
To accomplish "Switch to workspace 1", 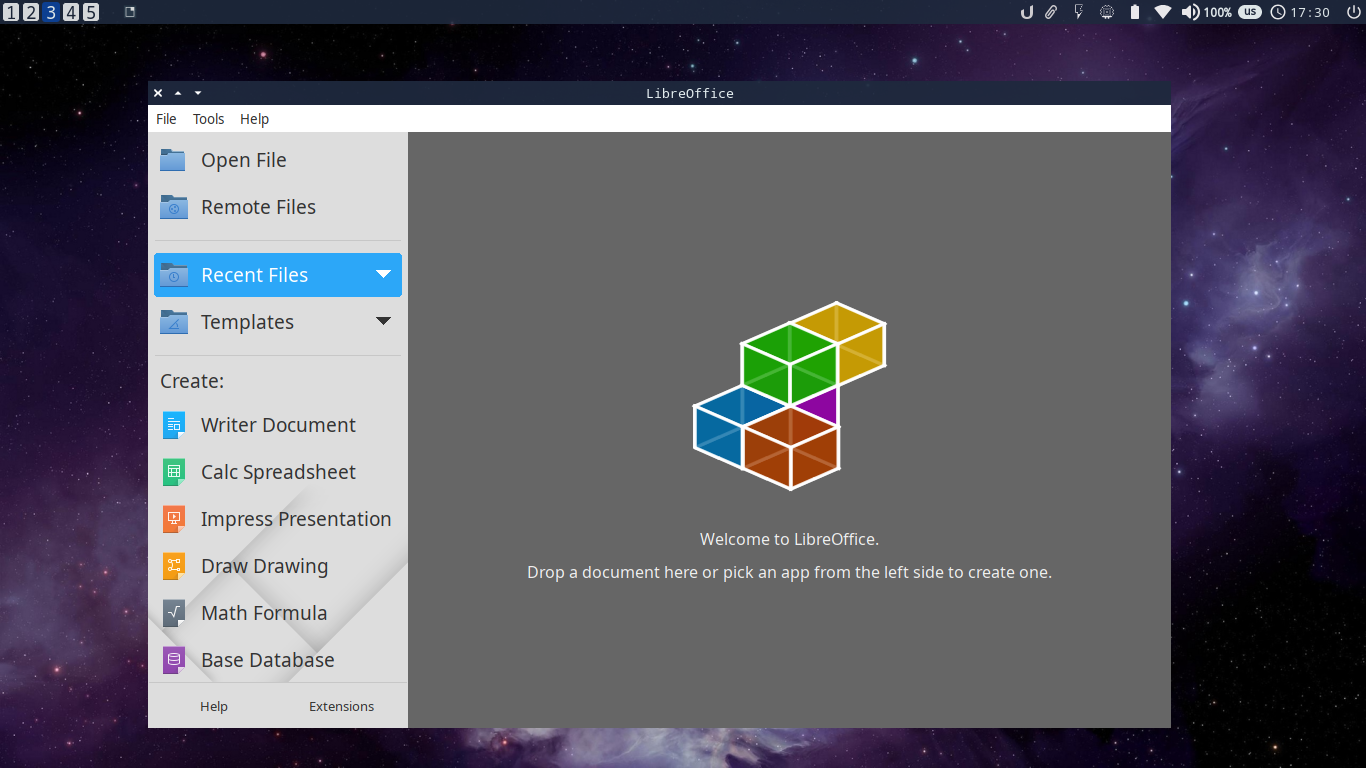I will (x=11, y=12).
